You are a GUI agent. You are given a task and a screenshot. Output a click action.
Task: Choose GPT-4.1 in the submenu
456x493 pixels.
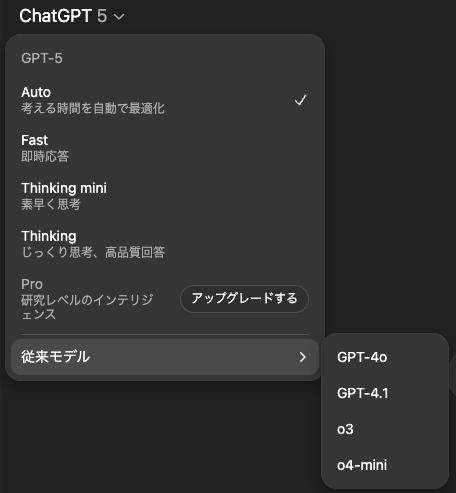point(363,393)
